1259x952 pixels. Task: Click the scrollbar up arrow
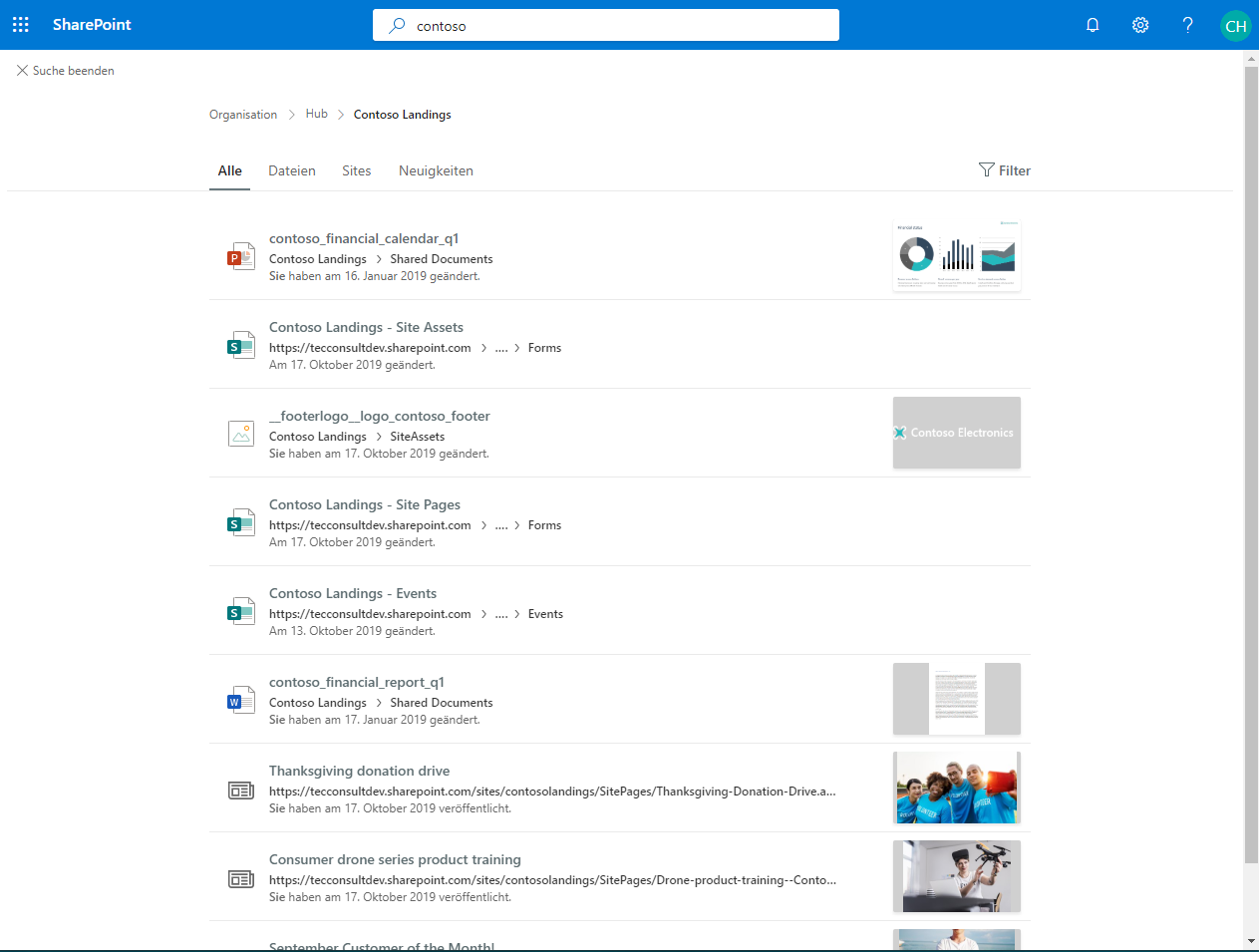click(1251, 59)
